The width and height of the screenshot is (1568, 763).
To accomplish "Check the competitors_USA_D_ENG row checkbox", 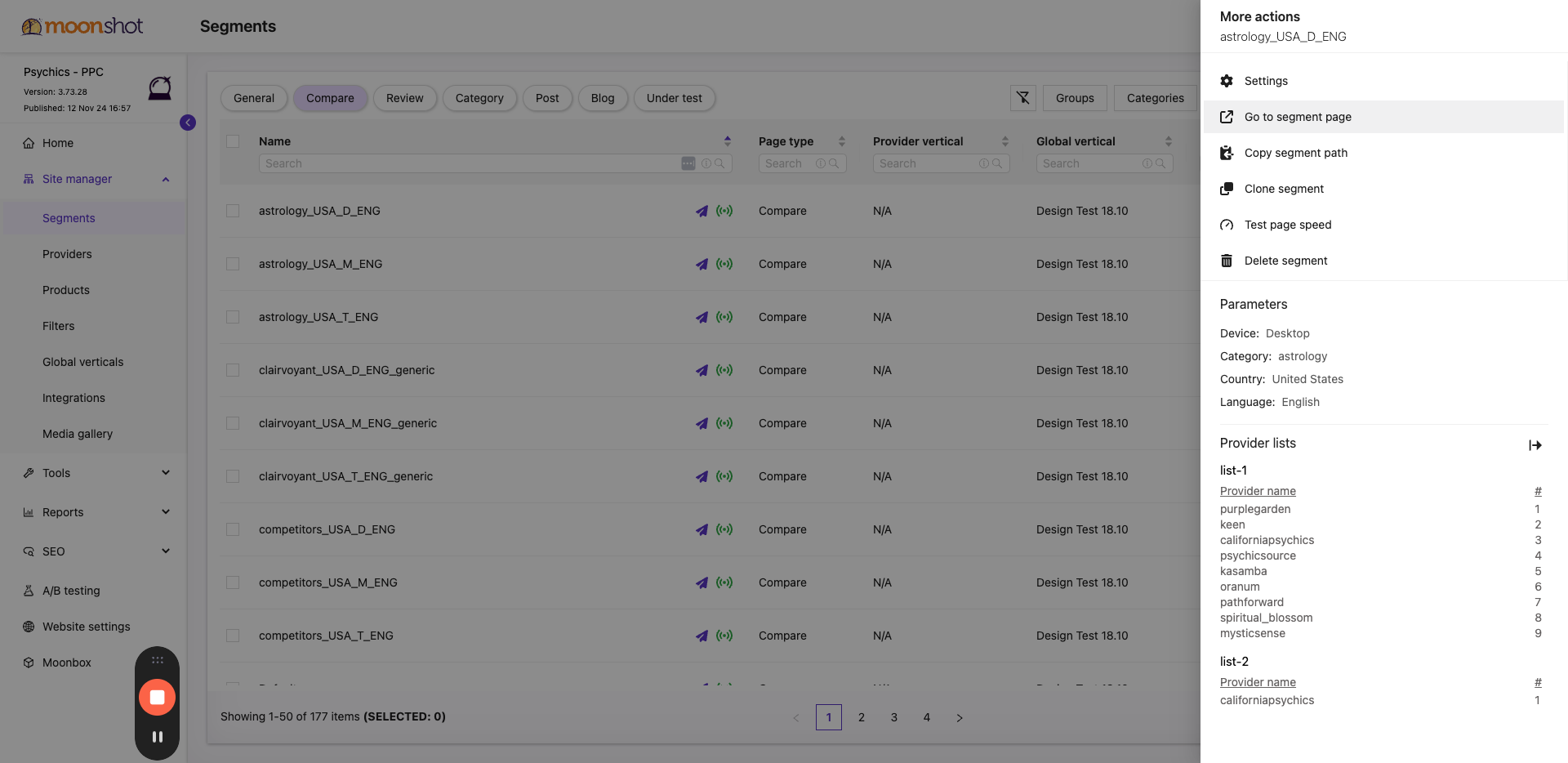I will pos(233,529).
